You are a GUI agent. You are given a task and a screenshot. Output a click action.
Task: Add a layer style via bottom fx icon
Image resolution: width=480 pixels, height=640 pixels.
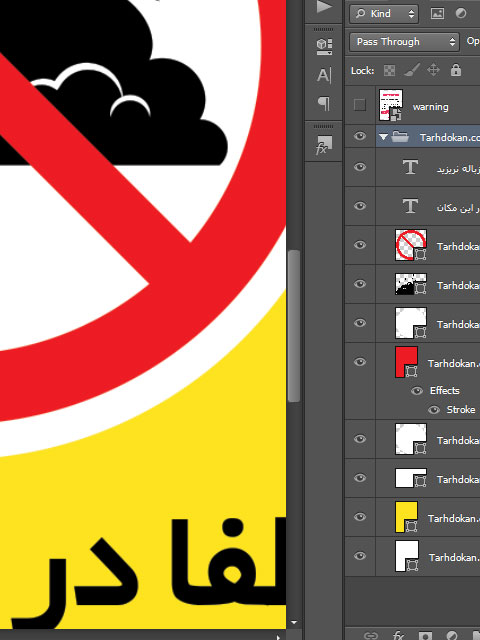398,636
